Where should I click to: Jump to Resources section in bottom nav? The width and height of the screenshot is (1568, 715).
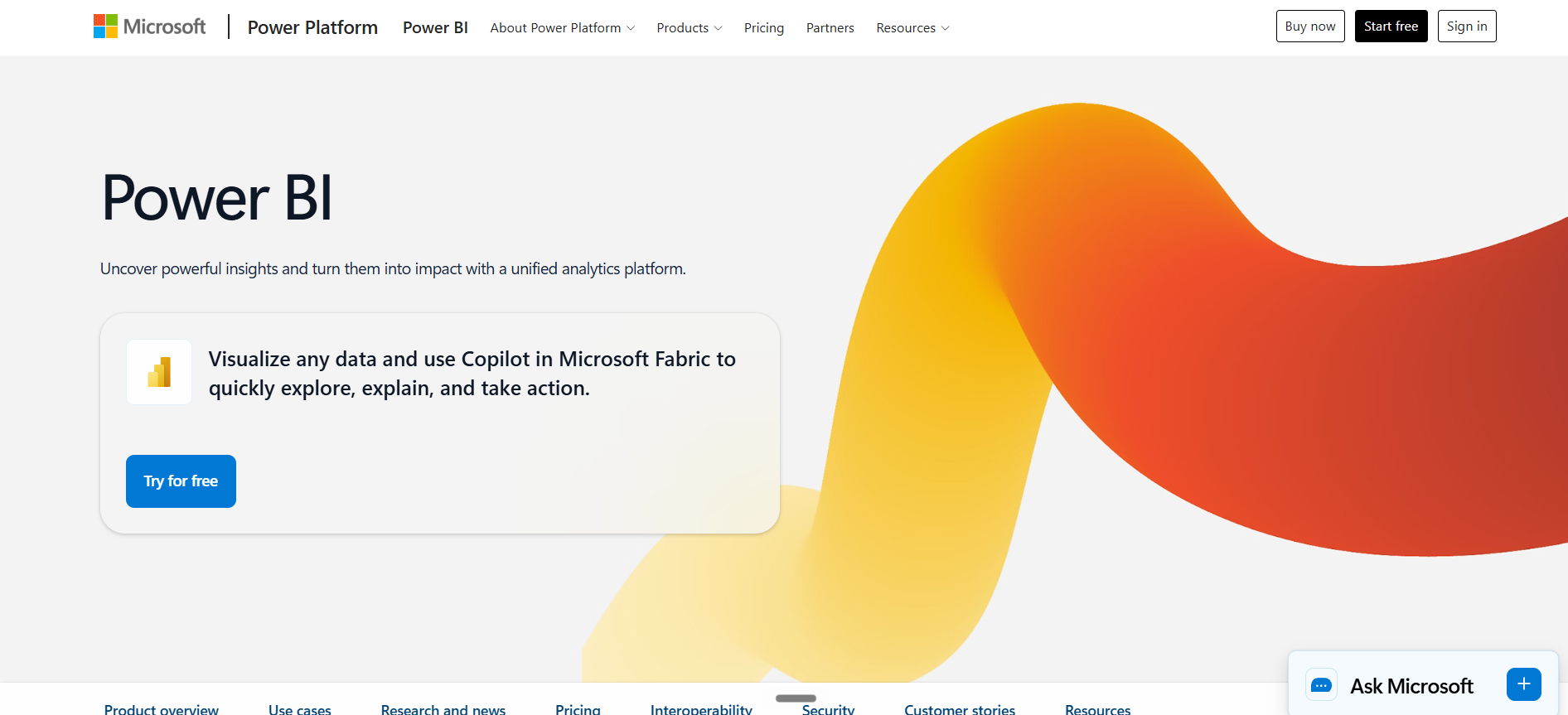pyautogui.click(x=1097, y=709)
